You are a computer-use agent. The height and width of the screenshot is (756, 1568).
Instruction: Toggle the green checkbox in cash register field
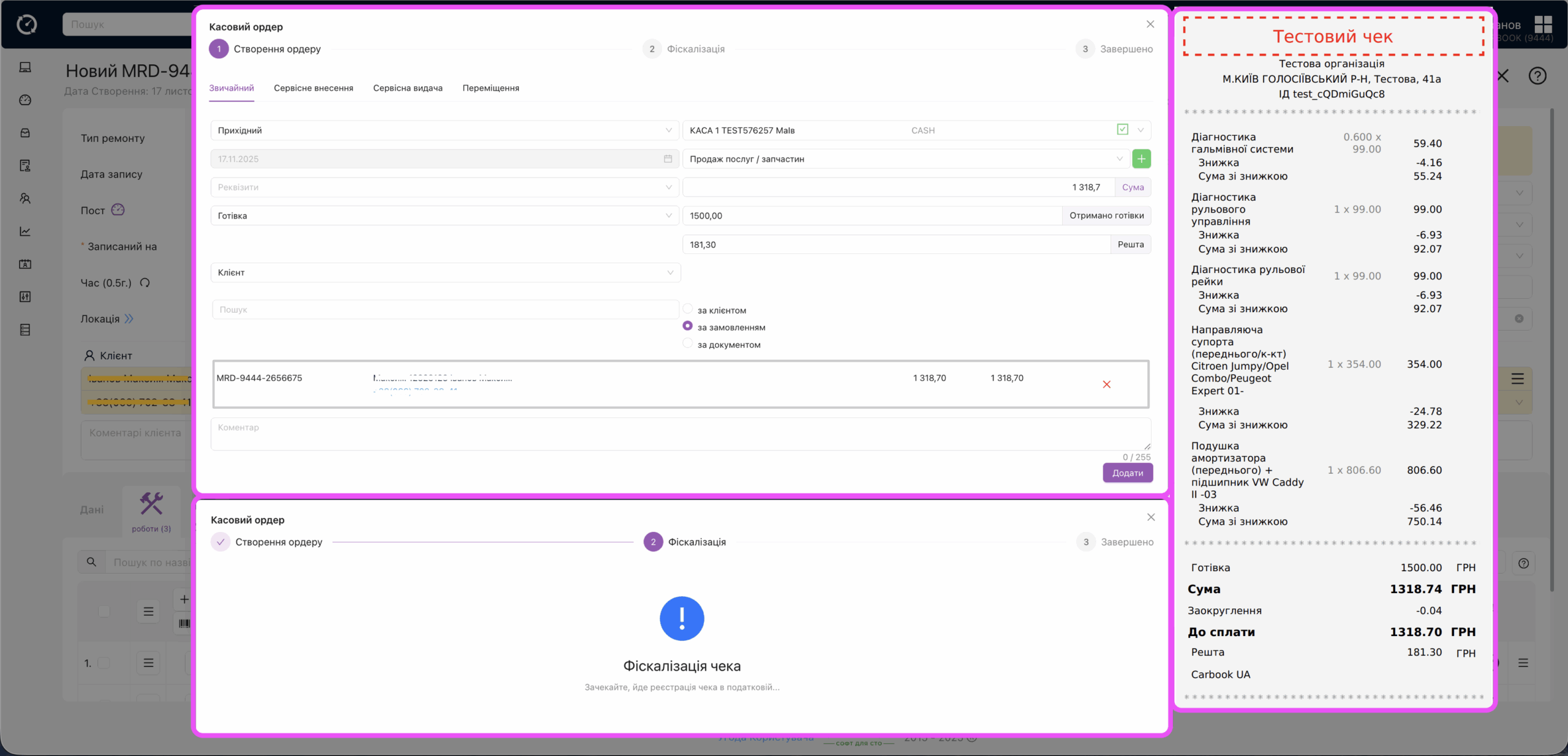[1122, 130]
